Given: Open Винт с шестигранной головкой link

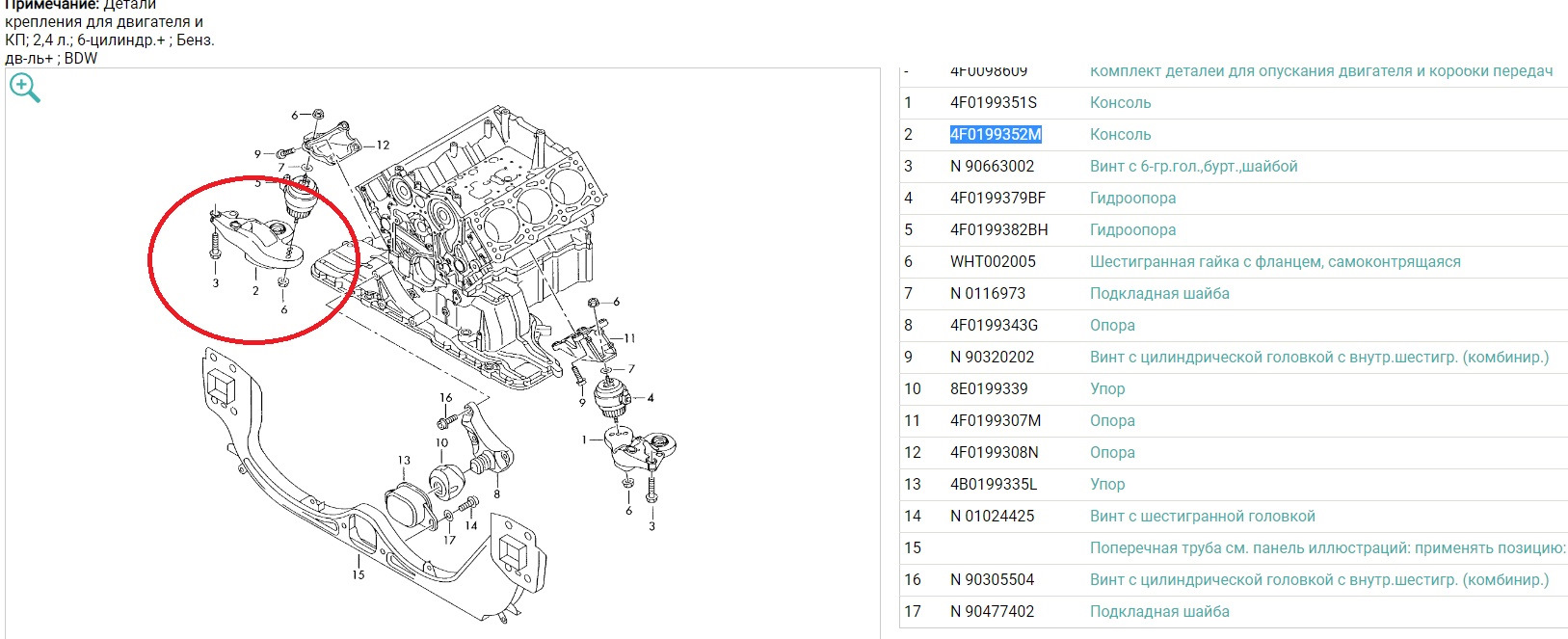Looking at the screenshot, I should pyautogui.click(x=1202, y=517).
